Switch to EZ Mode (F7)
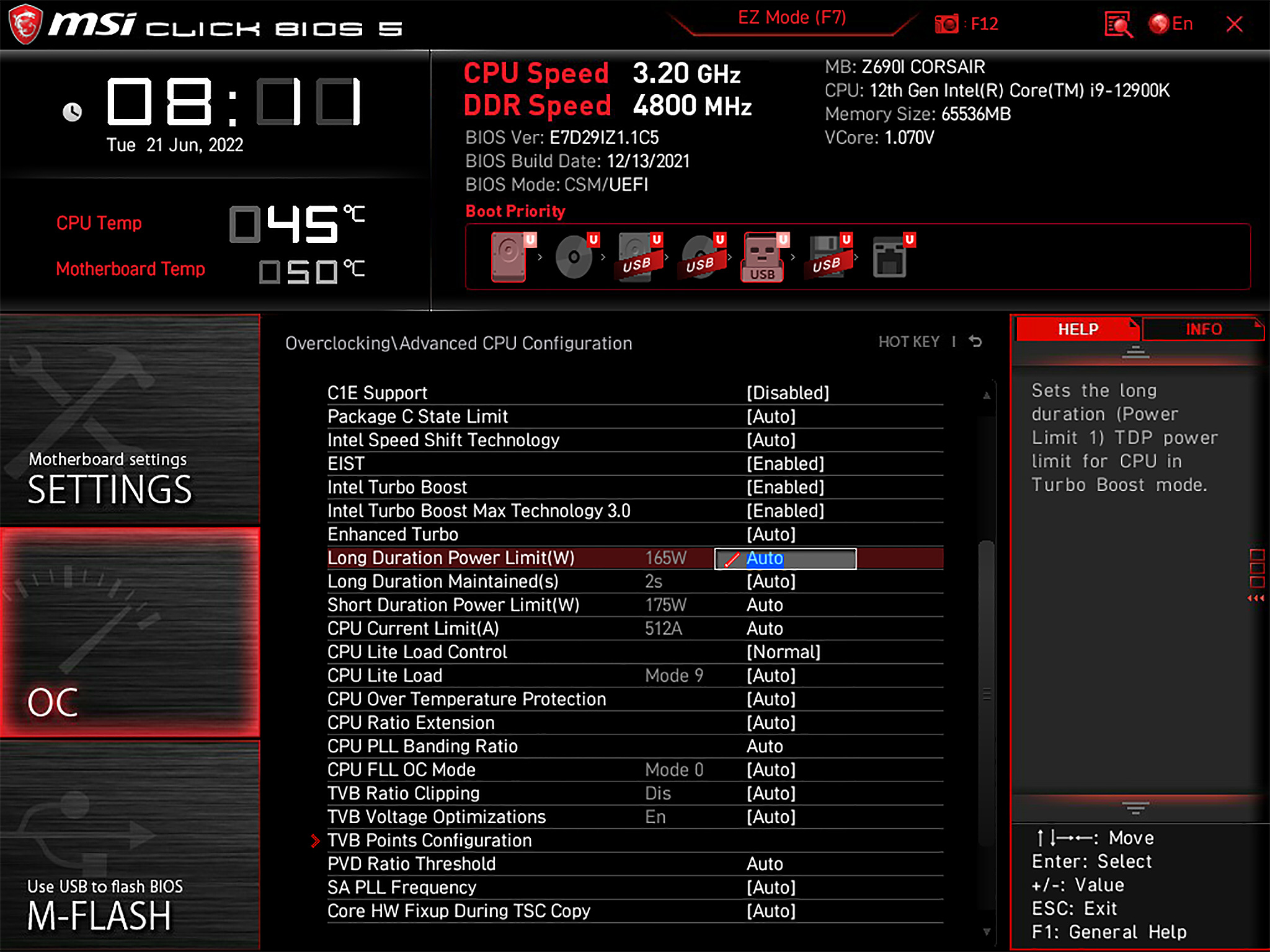Screen dimensions: 1270x952 791,18
